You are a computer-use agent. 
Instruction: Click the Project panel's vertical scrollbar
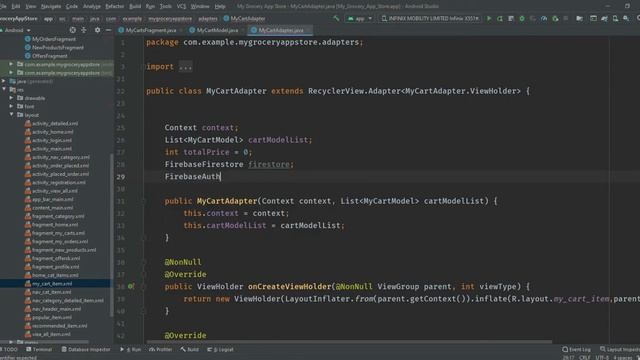(x=111, y=235)
